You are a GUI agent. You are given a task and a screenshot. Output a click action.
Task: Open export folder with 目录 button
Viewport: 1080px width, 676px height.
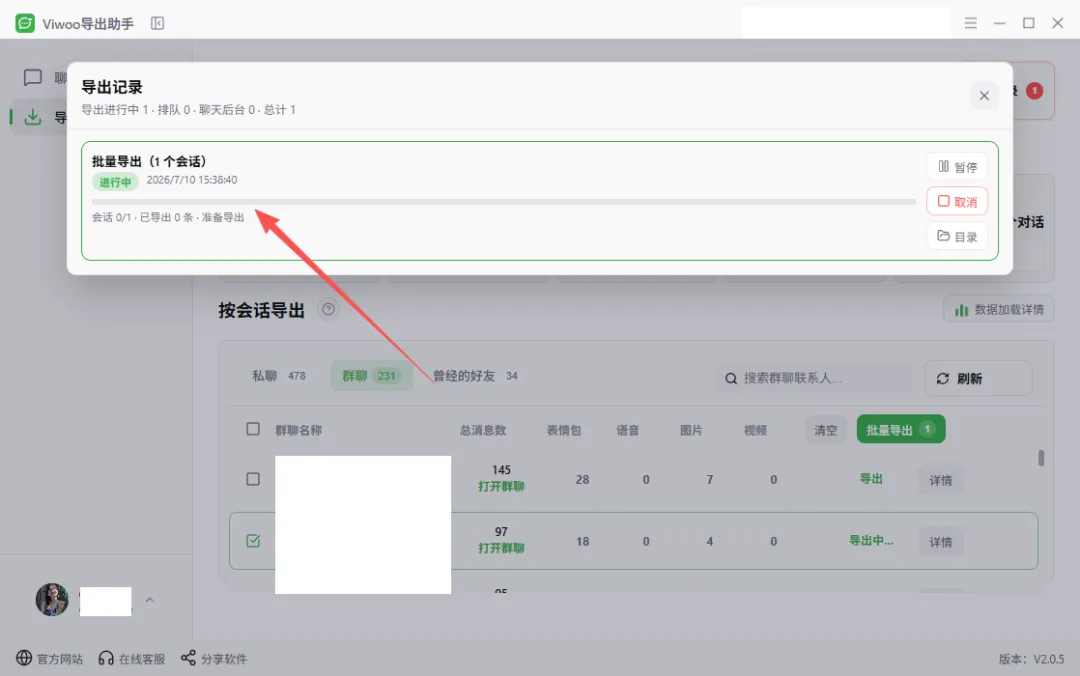click(957, 236)
